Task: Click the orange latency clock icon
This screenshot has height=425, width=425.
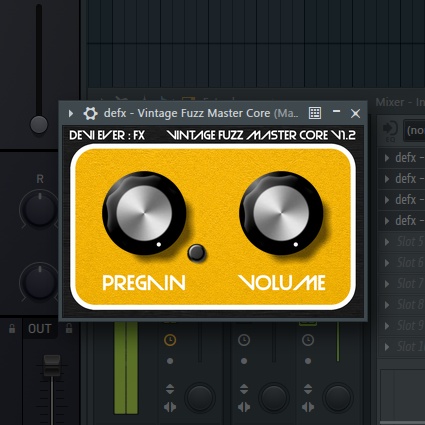Action: point(170,340)
